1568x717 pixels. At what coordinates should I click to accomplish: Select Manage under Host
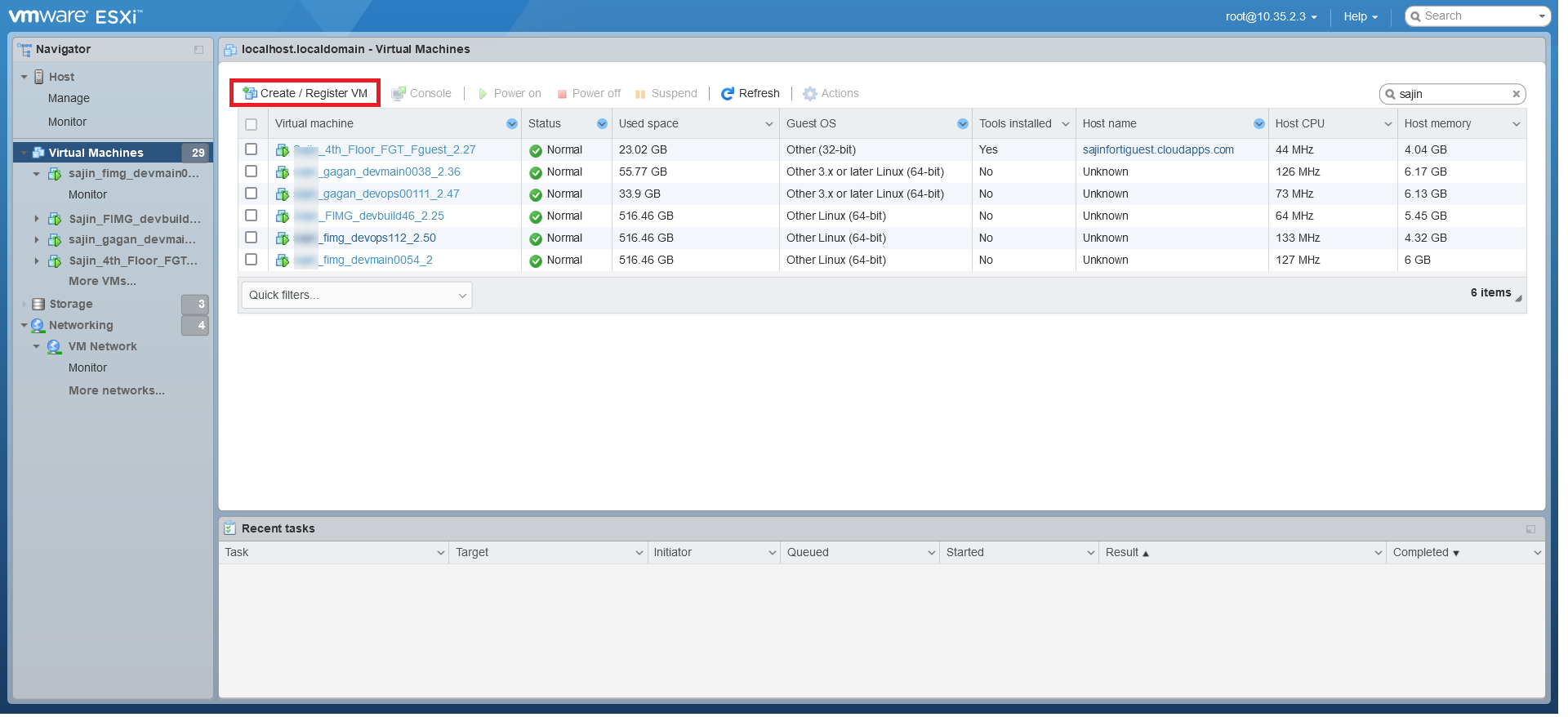[x=69, y=98]
